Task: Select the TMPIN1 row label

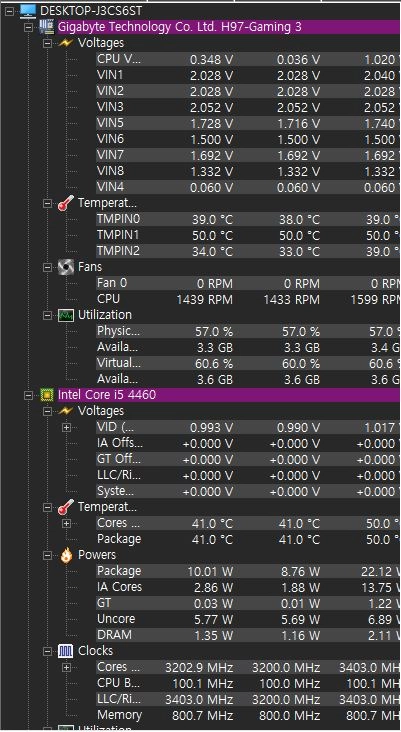Action: click(118, 235)
